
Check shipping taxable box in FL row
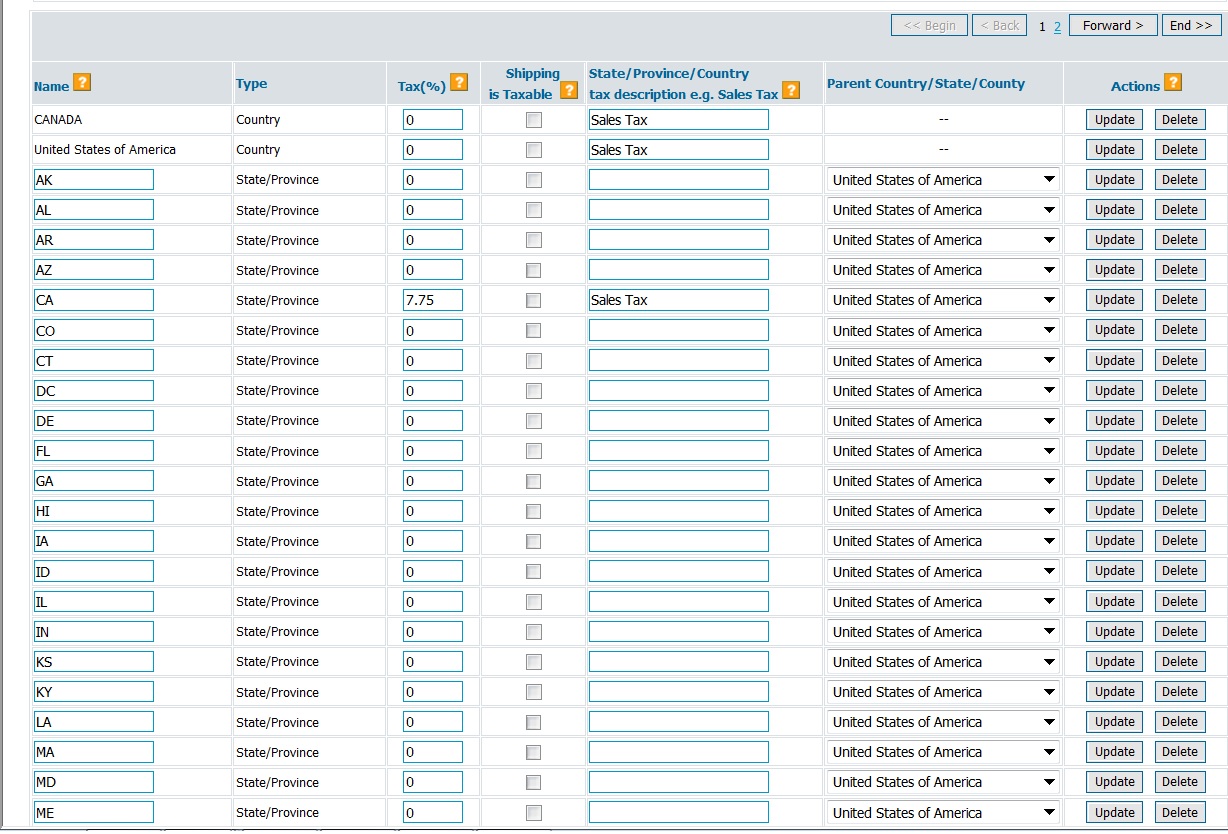[534, 451]
